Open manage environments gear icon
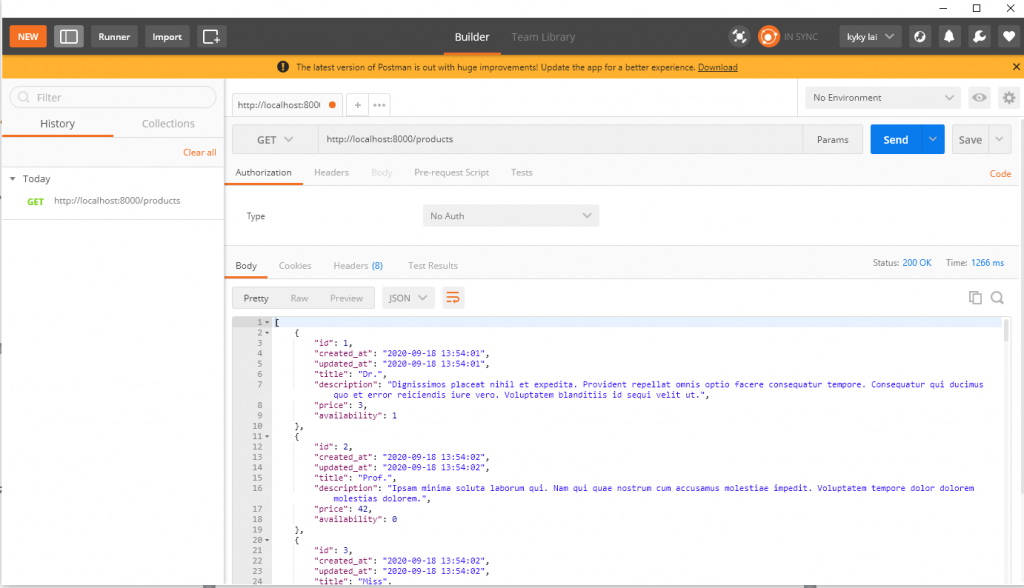1024x588 pixels. [x=1009, y=97]
